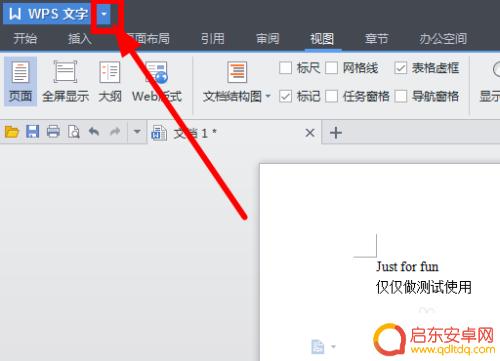Click the open folder icon

point(12,132)
